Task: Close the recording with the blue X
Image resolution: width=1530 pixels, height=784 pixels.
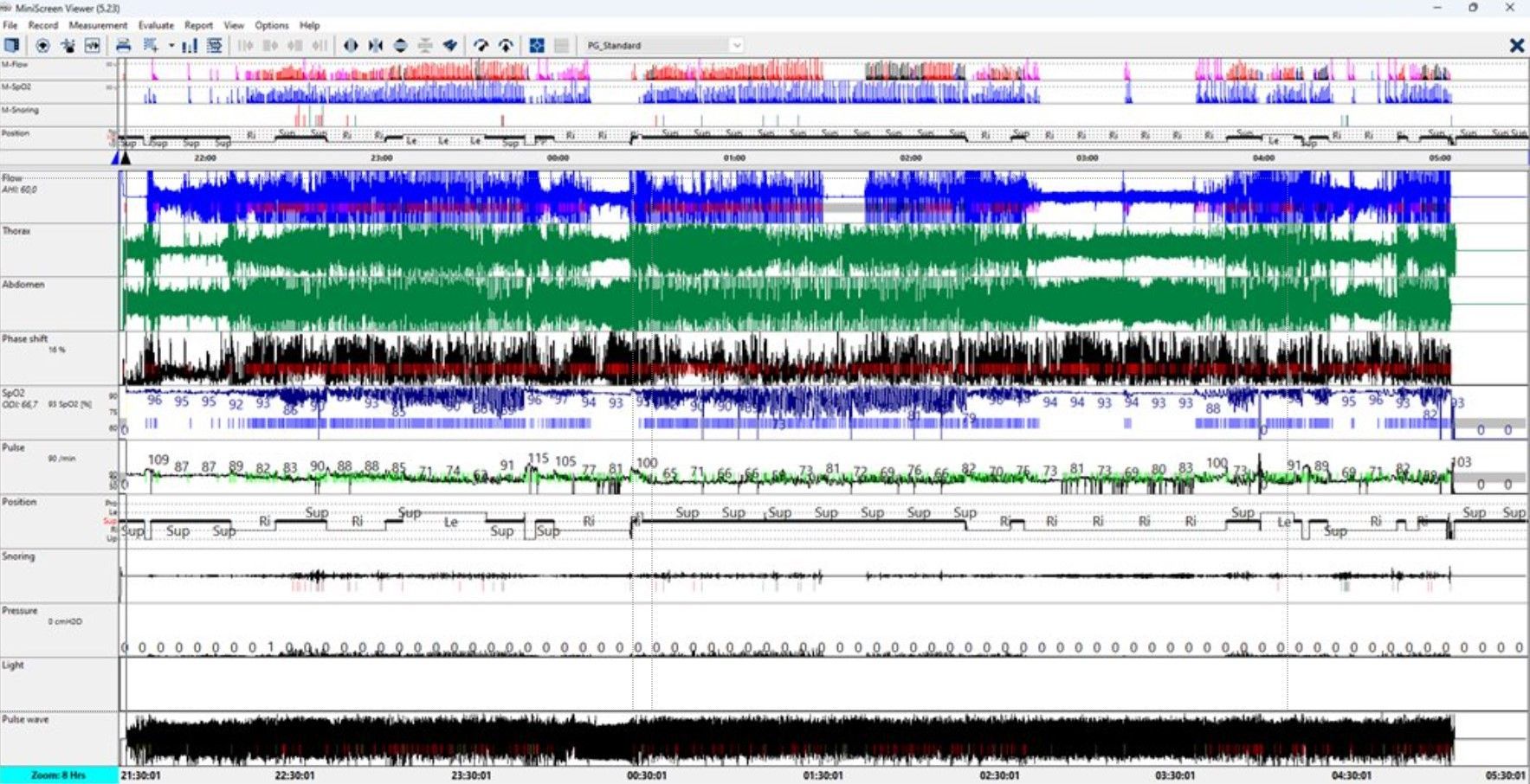Action: [x=1516, y=45]
